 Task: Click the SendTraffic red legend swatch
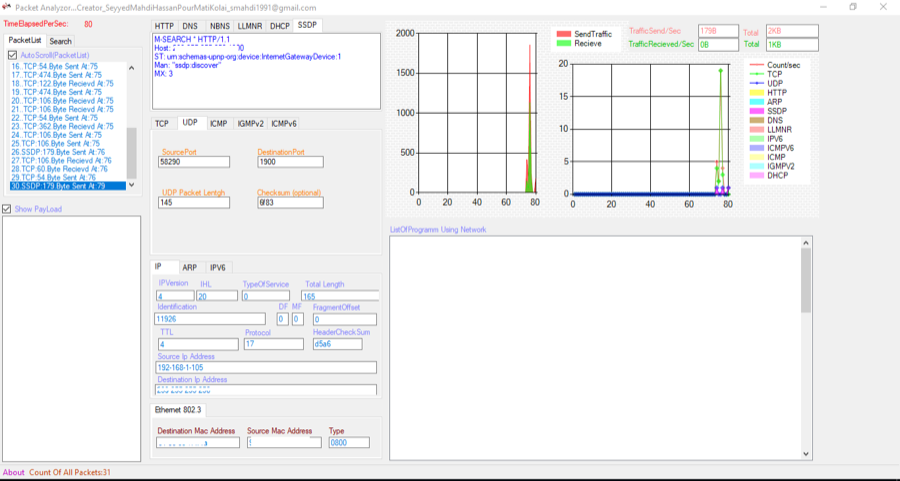point(564,34)
